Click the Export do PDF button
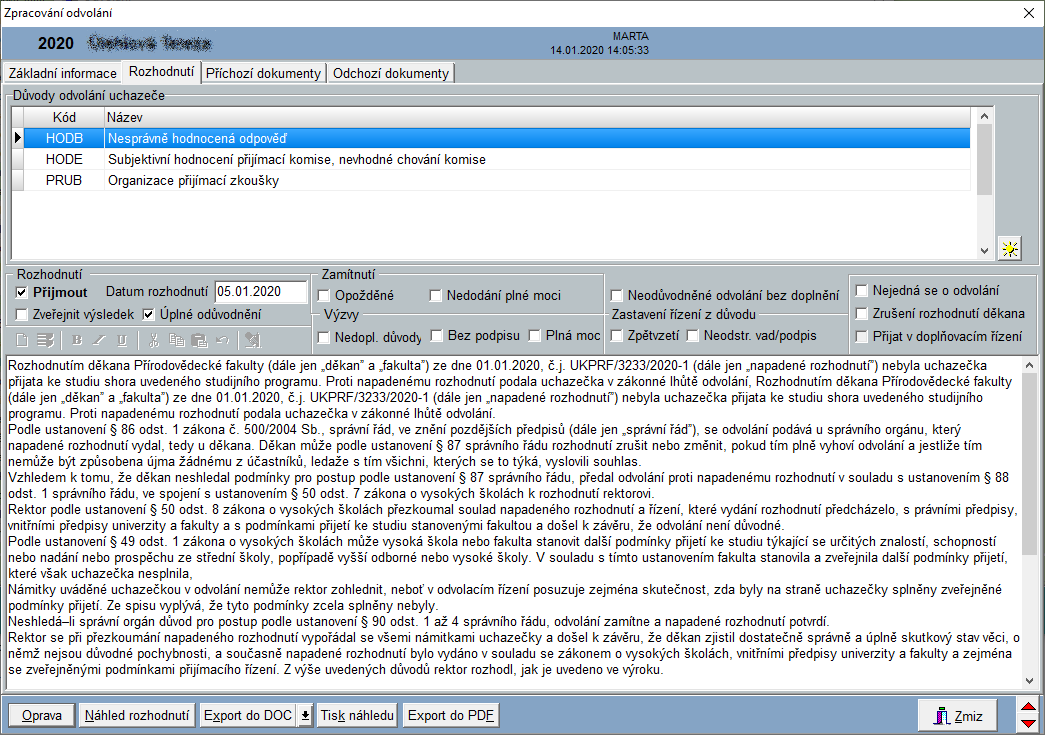 pos(450,716)
